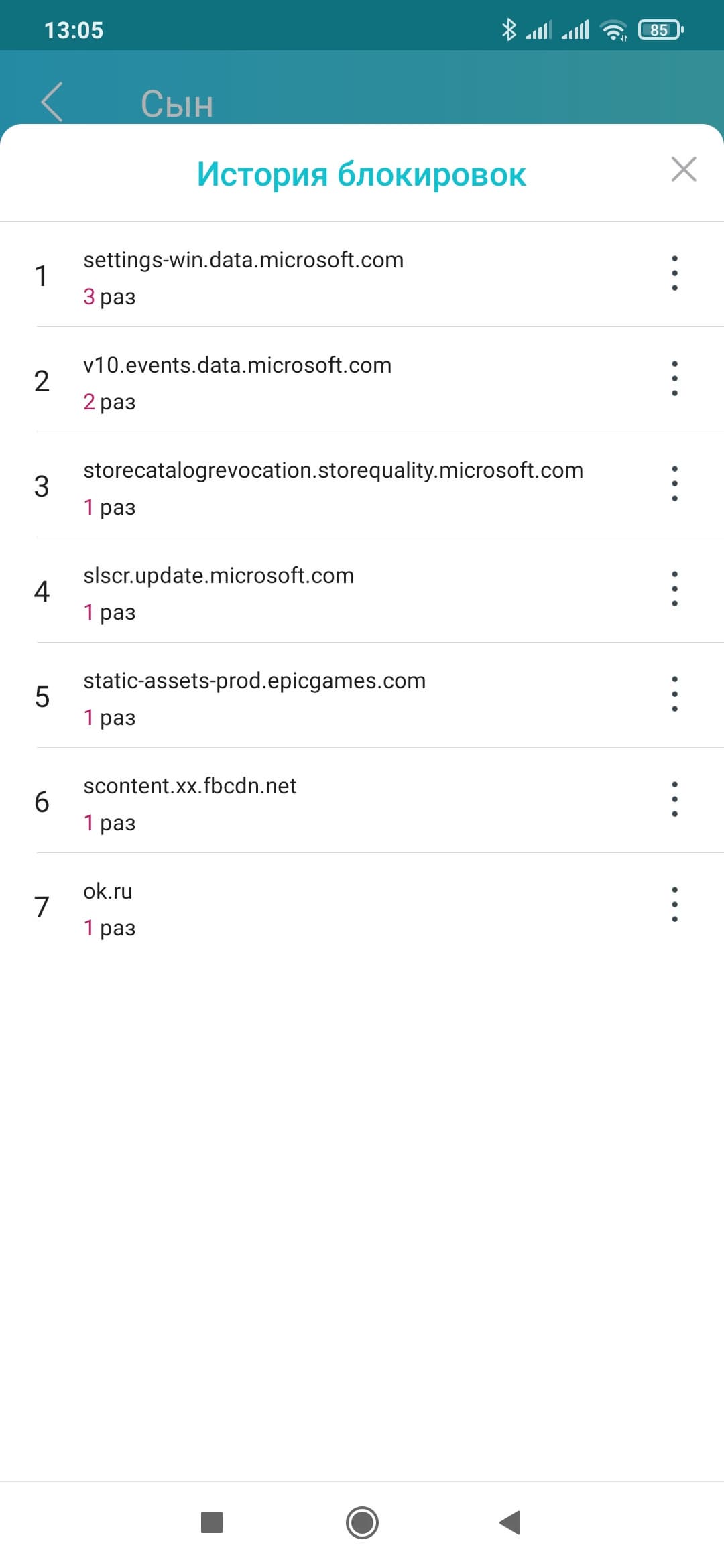The height and width of the screenshot is (1568, 724).
Task: Go back using the header back arrow
Action: point(52,103)
